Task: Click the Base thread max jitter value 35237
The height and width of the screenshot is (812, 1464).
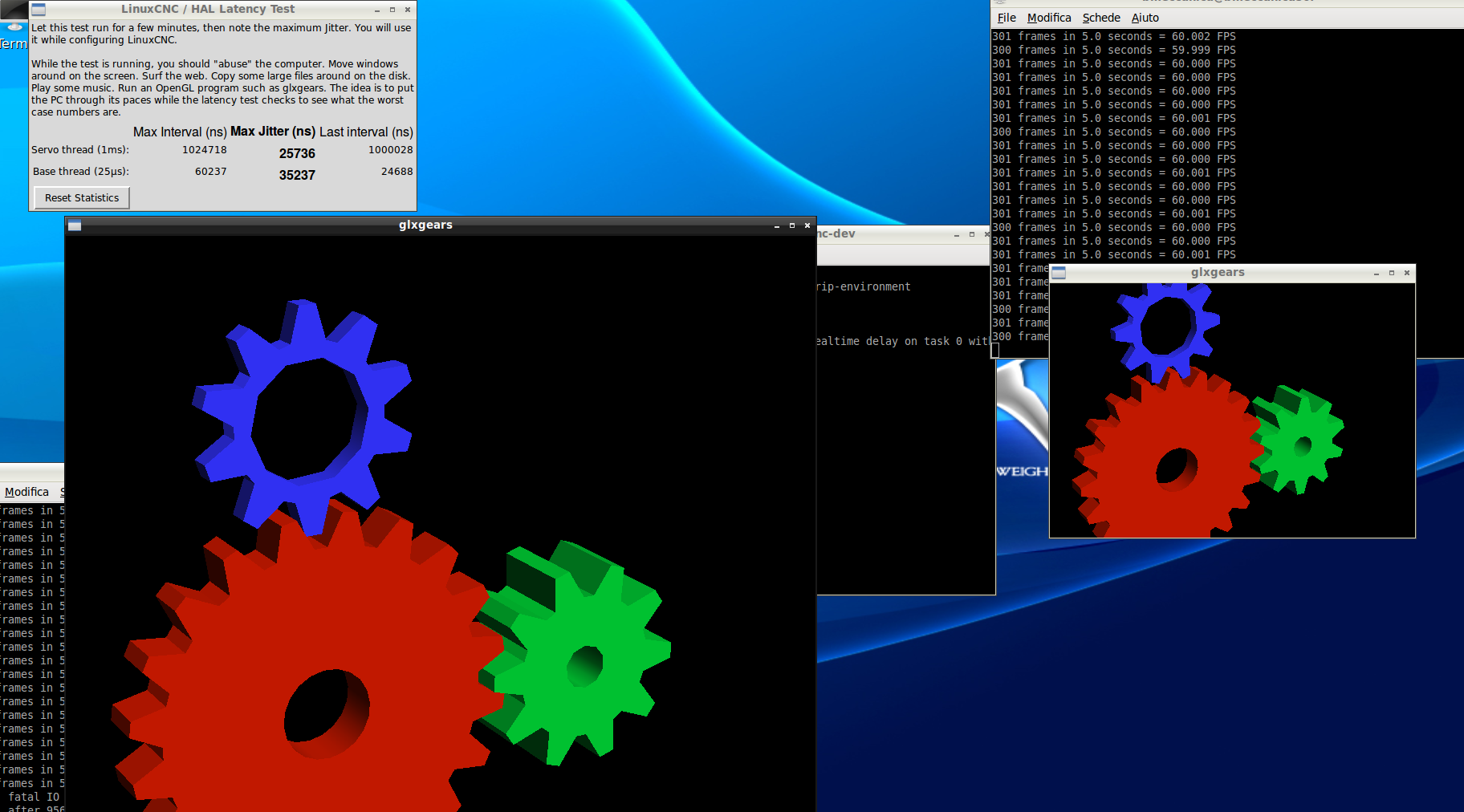Action: pyautogui.click(x=297, y=175)
